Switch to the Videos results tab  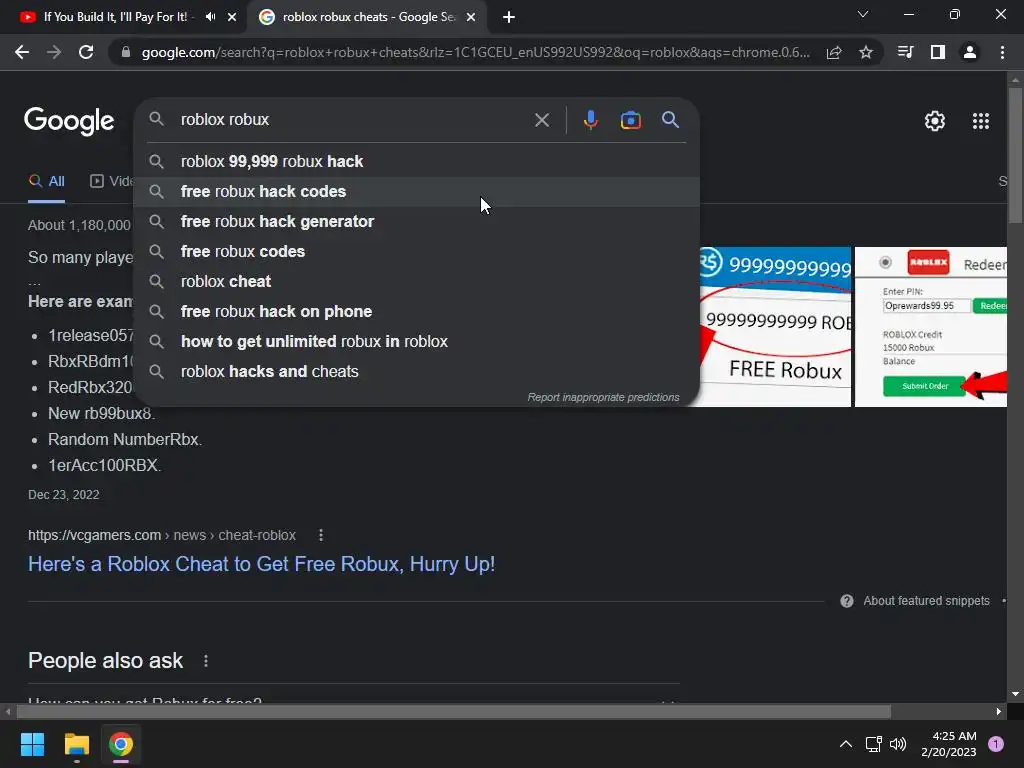coord(111,182)
